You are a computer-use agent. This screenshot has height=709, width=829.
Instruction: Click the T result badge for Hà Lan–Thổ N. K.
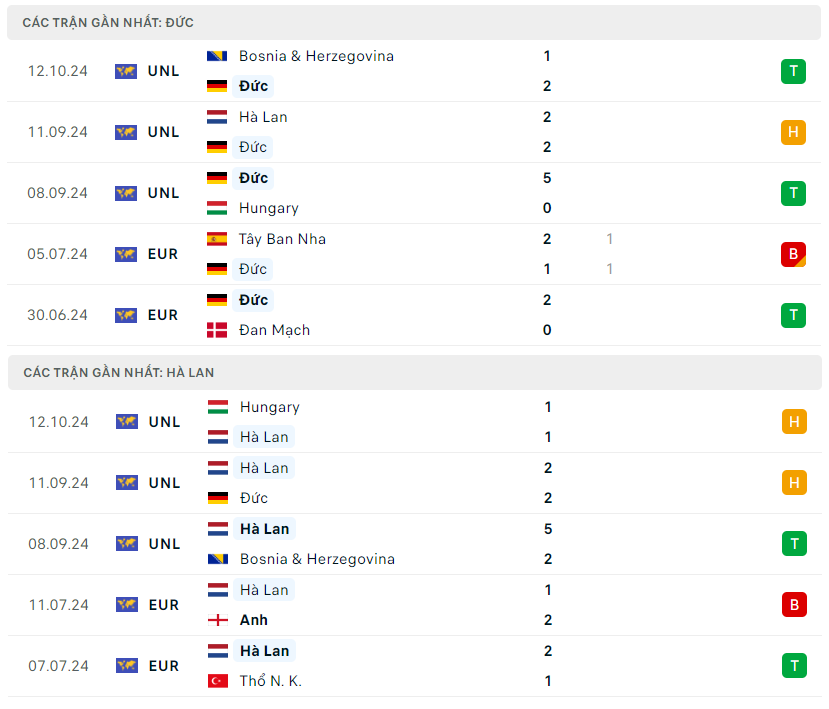tap(794, 666)
